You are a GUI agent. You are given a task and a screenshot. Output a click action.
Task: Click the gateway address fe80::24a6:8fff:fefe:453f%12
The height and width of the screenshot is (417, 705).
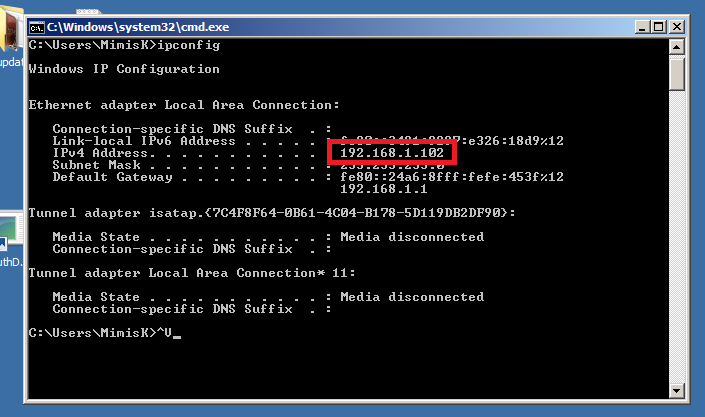point(451,177)
